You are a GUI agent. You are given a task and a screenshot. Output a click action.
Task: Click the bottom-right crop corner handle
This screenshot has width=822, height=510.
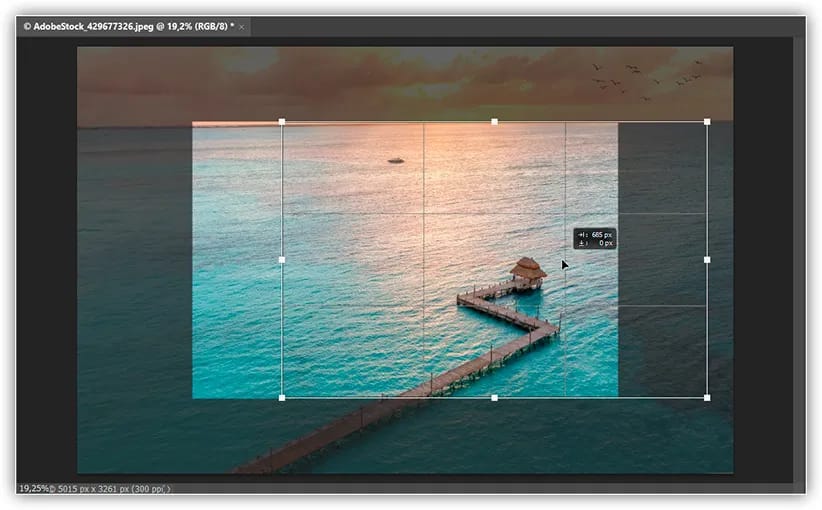707,398
